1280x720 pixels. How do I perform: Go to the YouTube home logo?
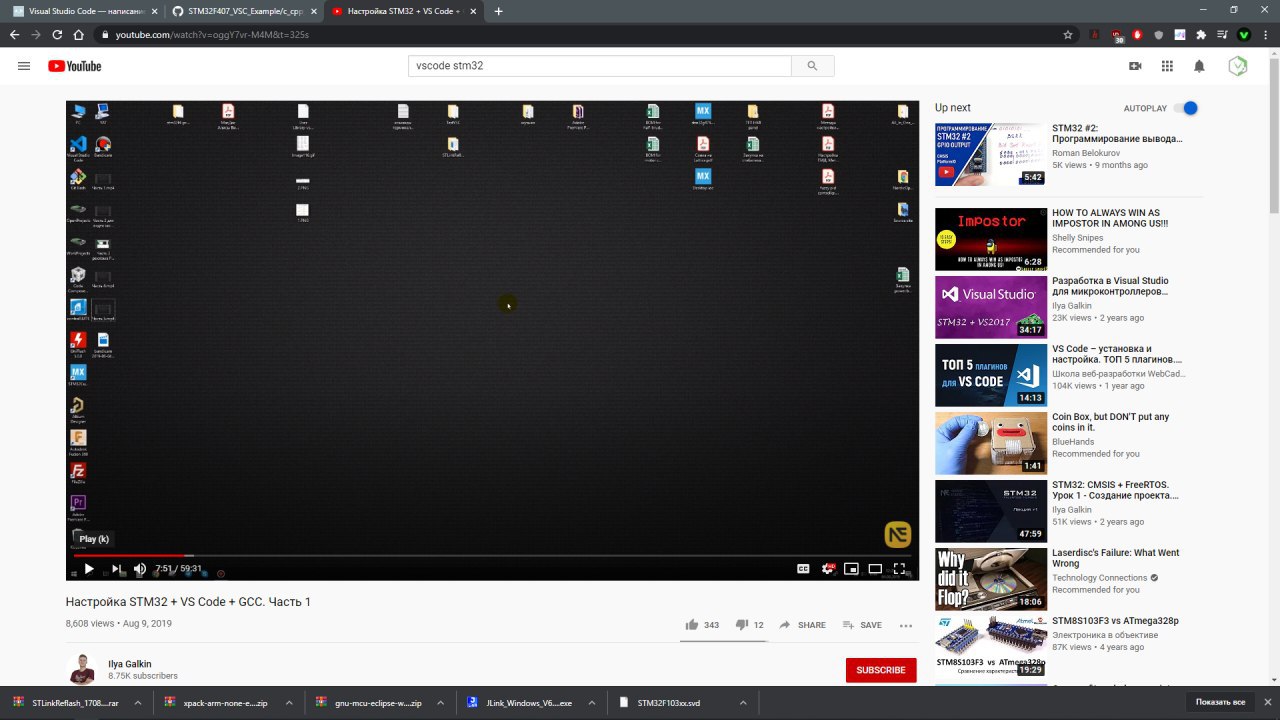[74, 66]
